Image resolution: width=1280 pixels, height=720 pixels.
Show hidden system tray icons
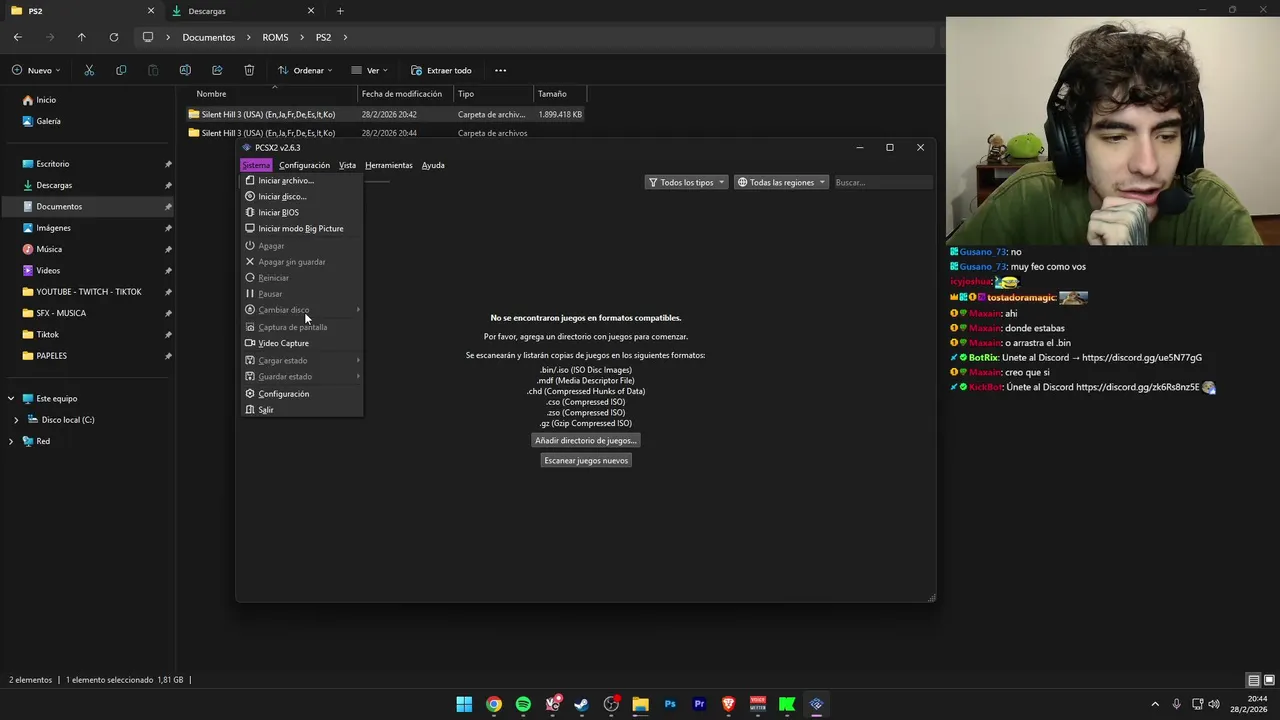coord(1155,704)
